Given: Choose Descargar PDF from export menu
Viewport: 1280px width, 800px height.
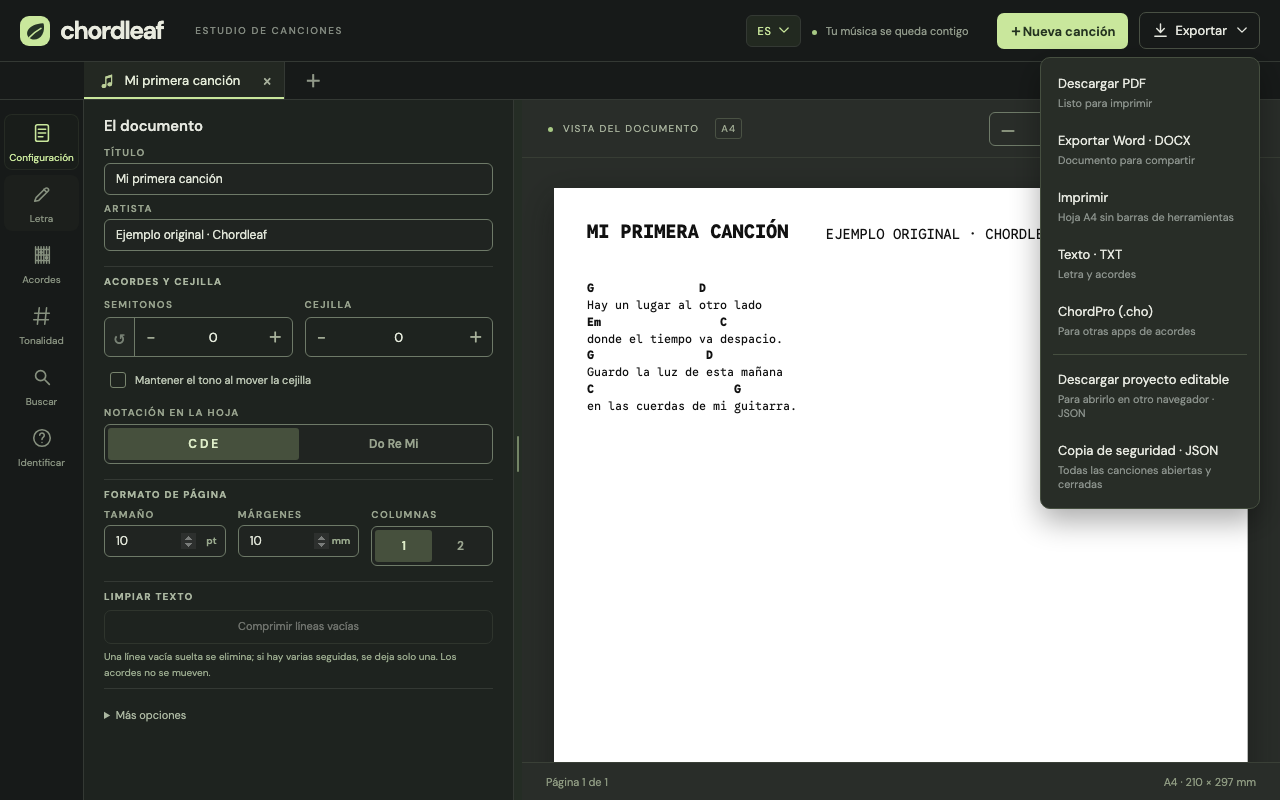Looking at the screenshot, I should pyautogui.click(x=1150, y=92).
